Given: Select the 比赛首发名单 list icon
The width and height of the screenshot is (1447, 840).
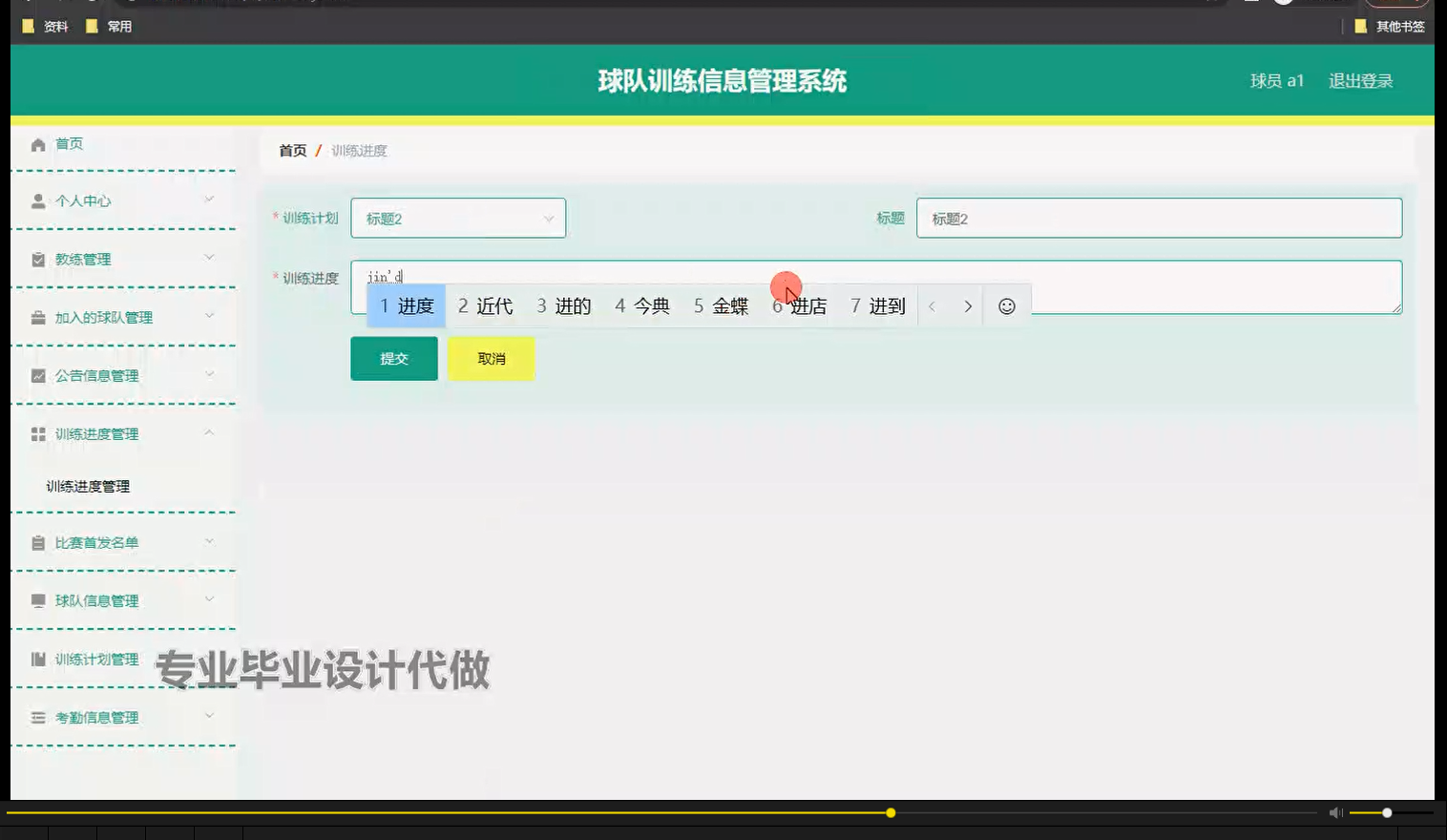Looking at the screenshot, I should (x=37, y=541).
